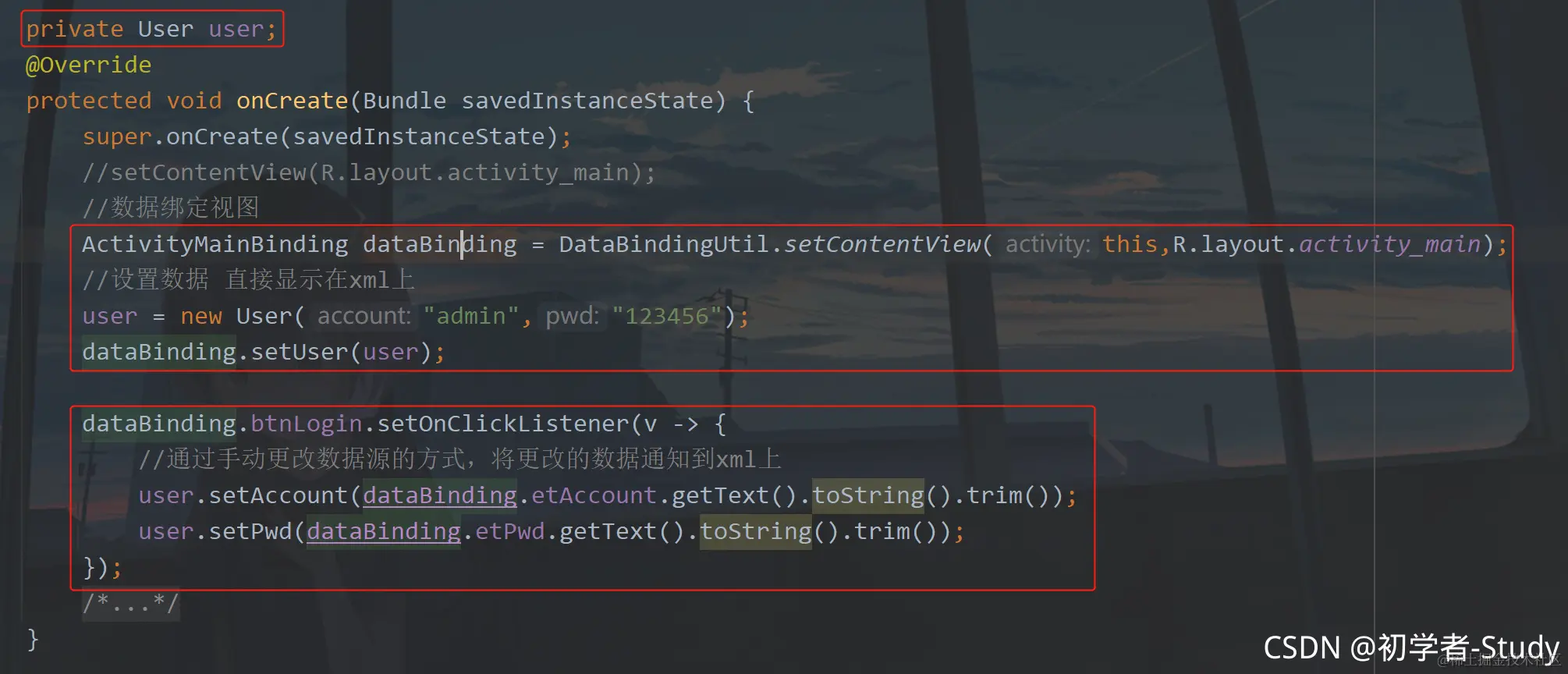1568x674 pixels.
Task: Click the closing }); of the lambda
Action: click(x=102, y=567)
